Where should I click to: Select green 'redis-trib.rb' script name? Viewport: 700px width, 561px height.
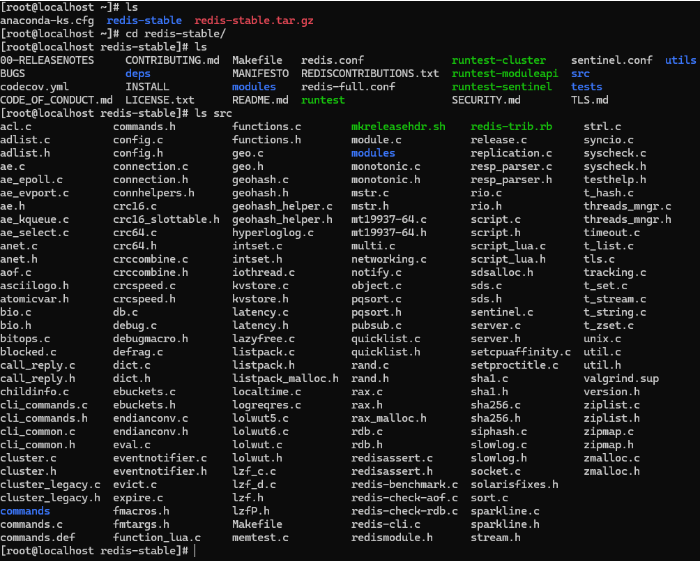coord(511,127)
